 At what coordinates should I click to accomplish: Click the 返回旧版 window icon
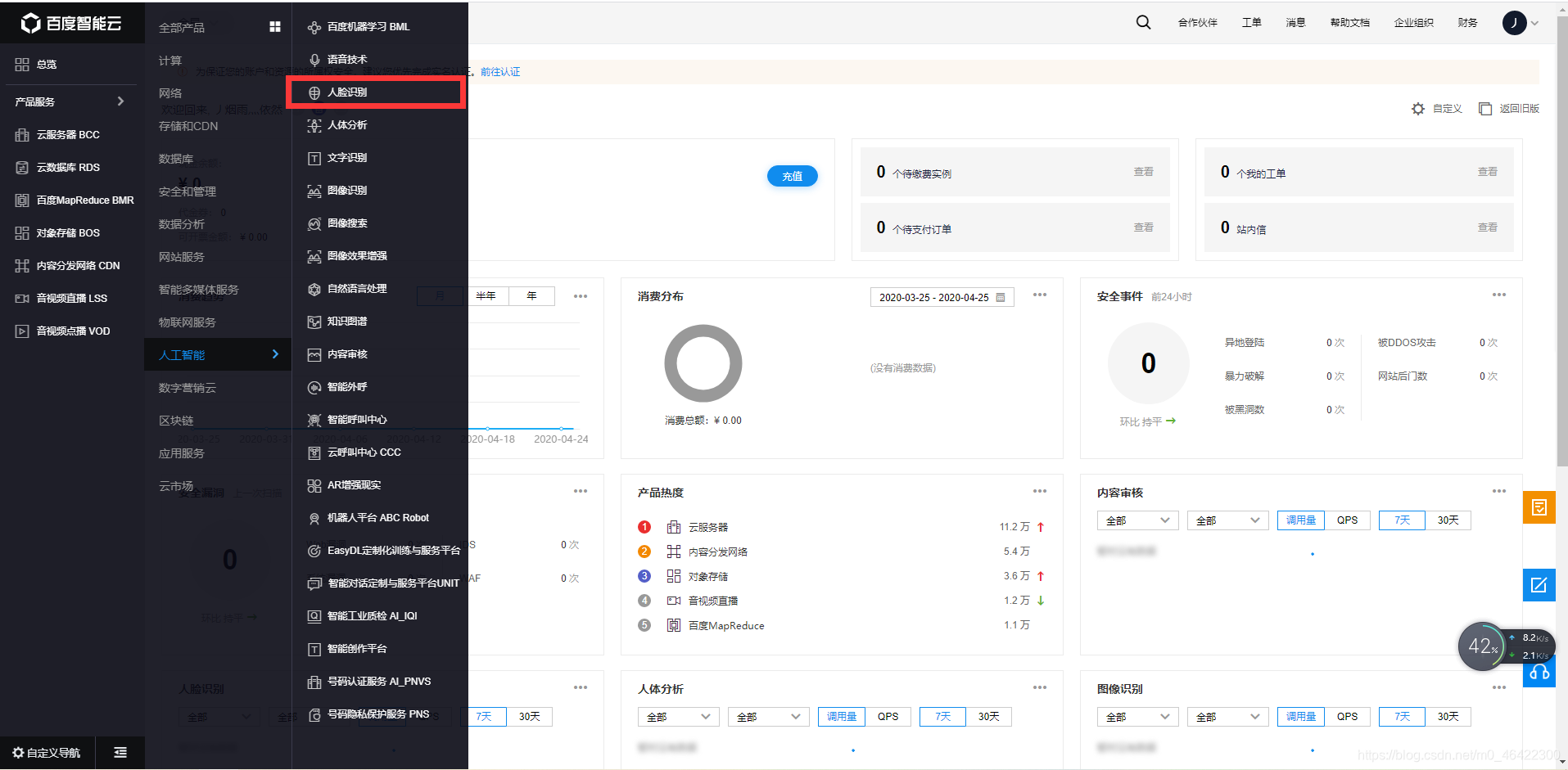[x=1485, y=109]
